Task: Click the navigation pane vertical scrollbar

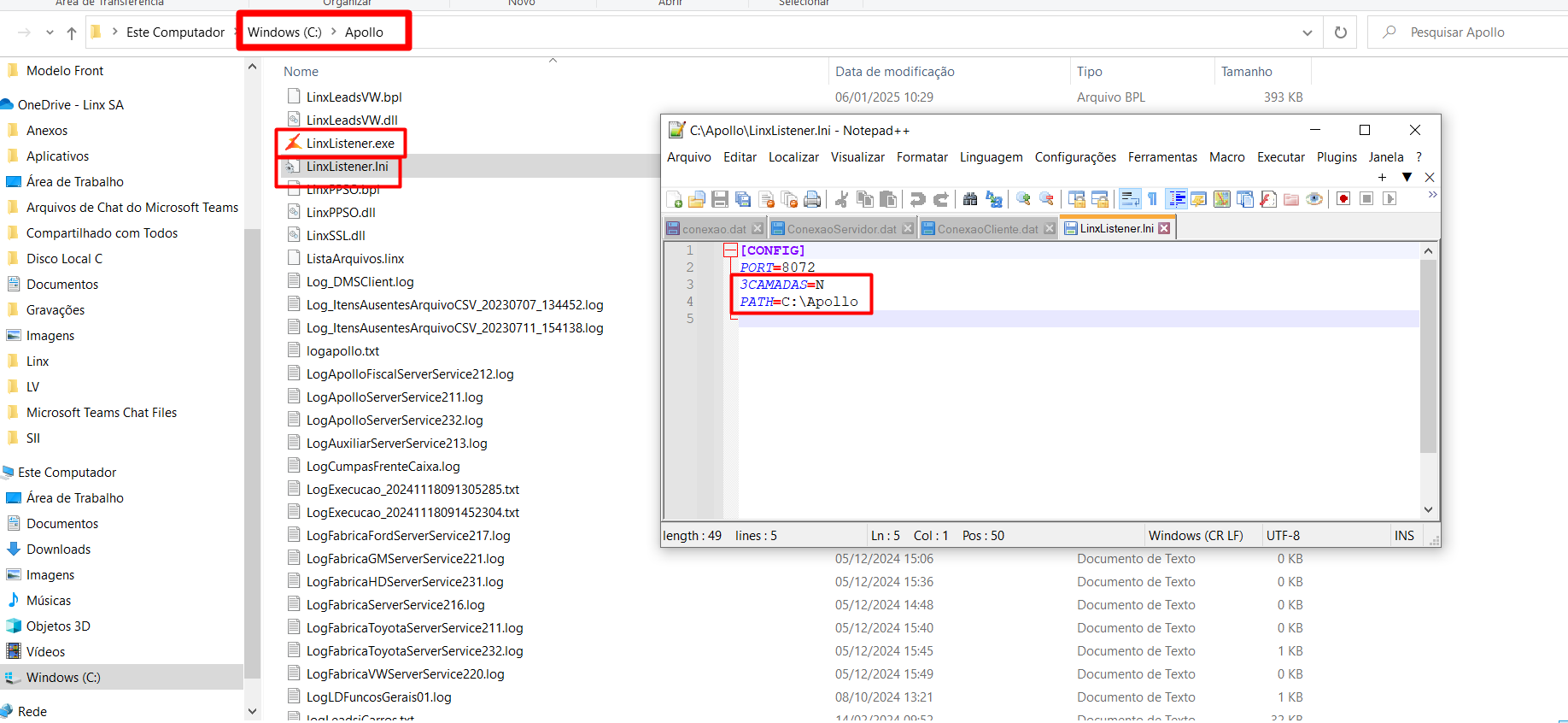Action: (252, 455)
